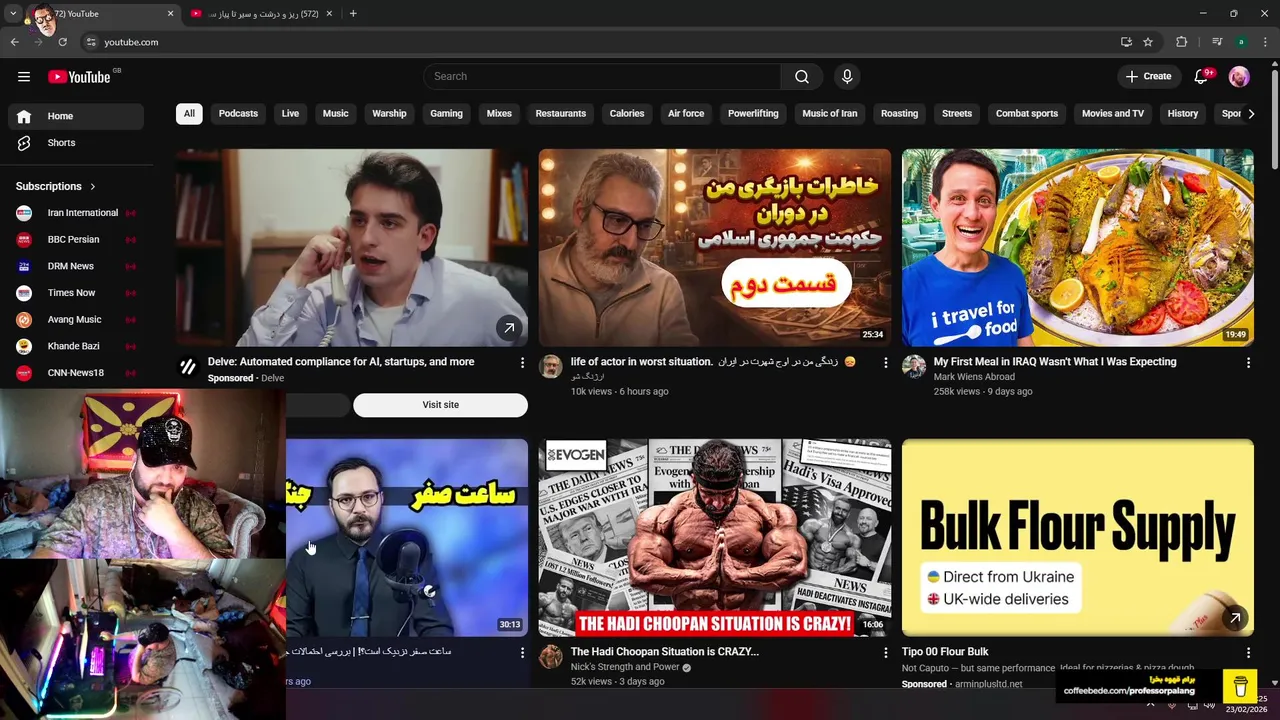This screenshot has height=720, width=1280.
Task: Select the Restaurants filter chip
Action: tap(561, 114)
